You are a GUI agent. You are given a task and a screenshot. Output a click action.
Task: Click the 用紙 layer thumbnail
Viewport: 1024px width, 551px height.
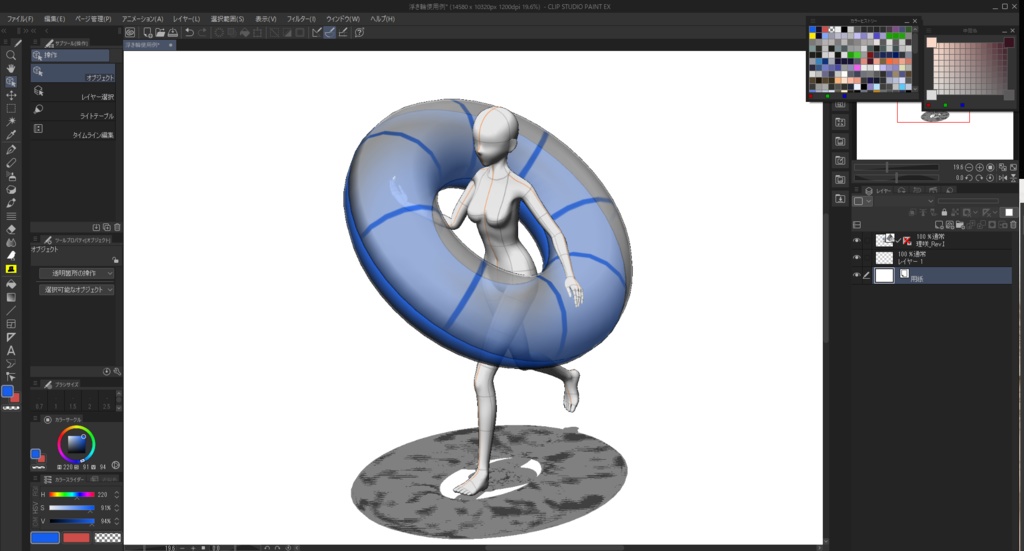click(x=884, y=275)
